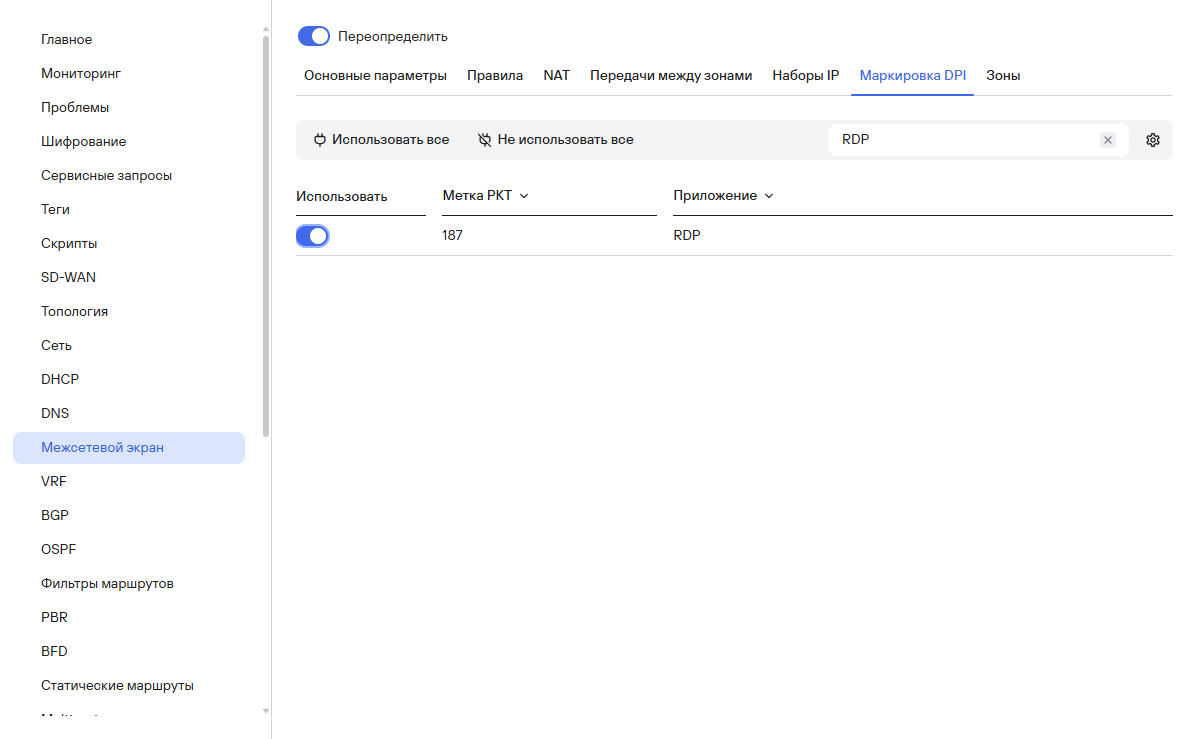Open Скрипты in the sidebar
The width and height of the screenshot is (1197, 739).
pyautogui.click(x=69, y=244)
